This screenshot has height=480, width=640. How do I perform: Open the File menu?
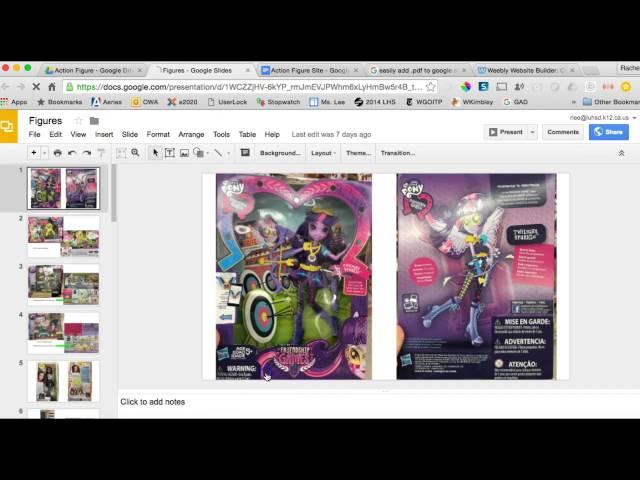[34, 134]
